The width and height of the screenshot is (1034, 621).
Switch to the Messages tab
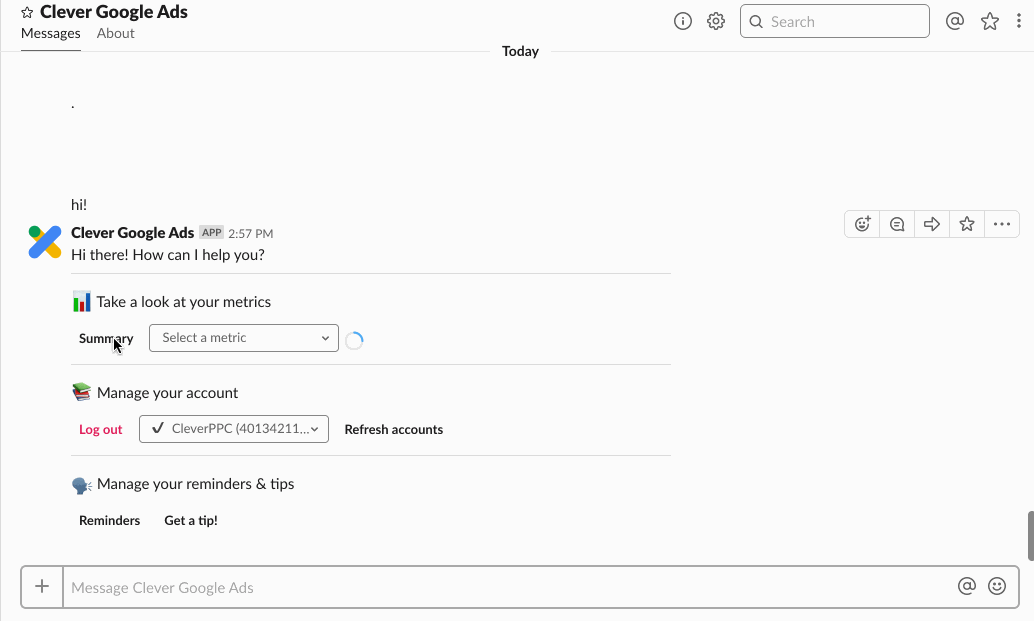[51, 33]
